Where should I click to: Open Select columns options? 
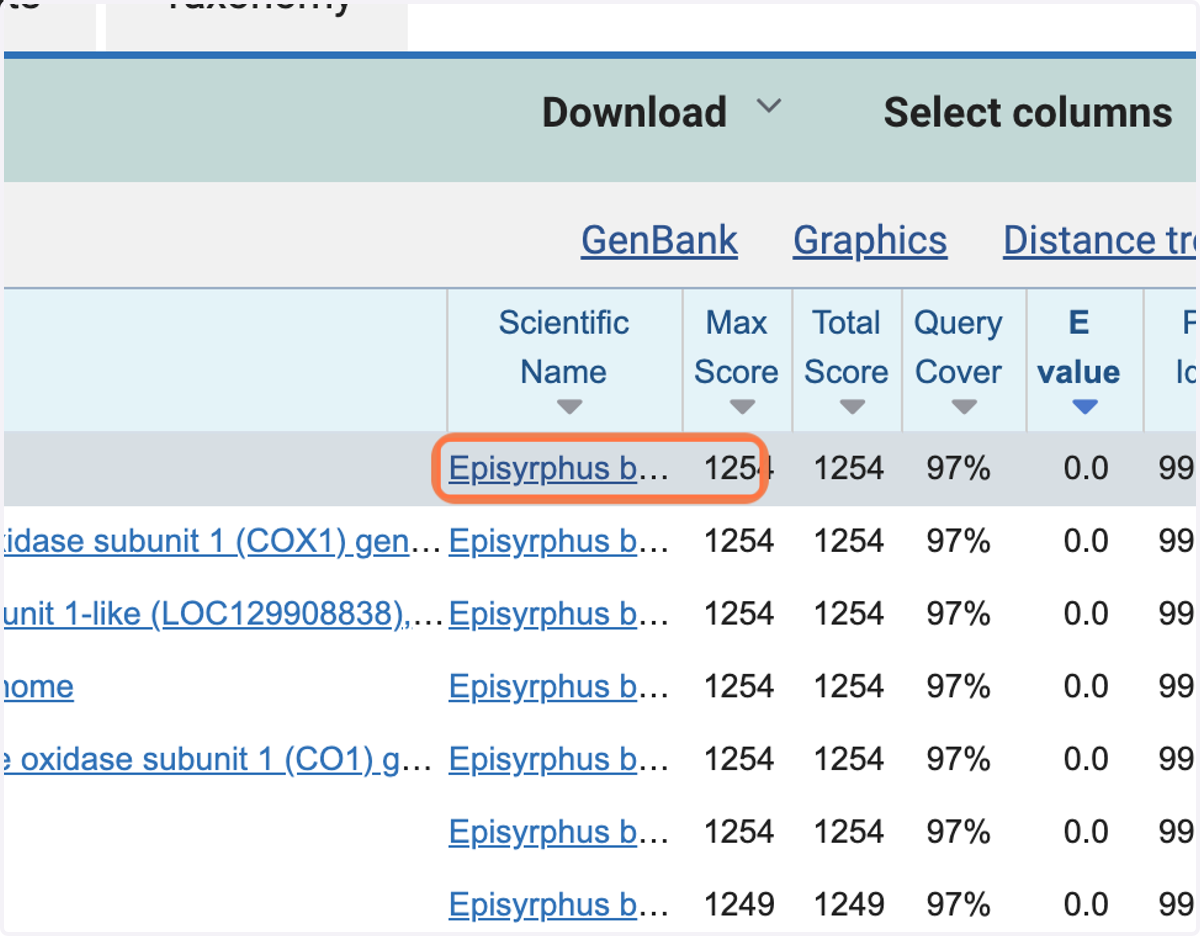tap(1027, 112)
